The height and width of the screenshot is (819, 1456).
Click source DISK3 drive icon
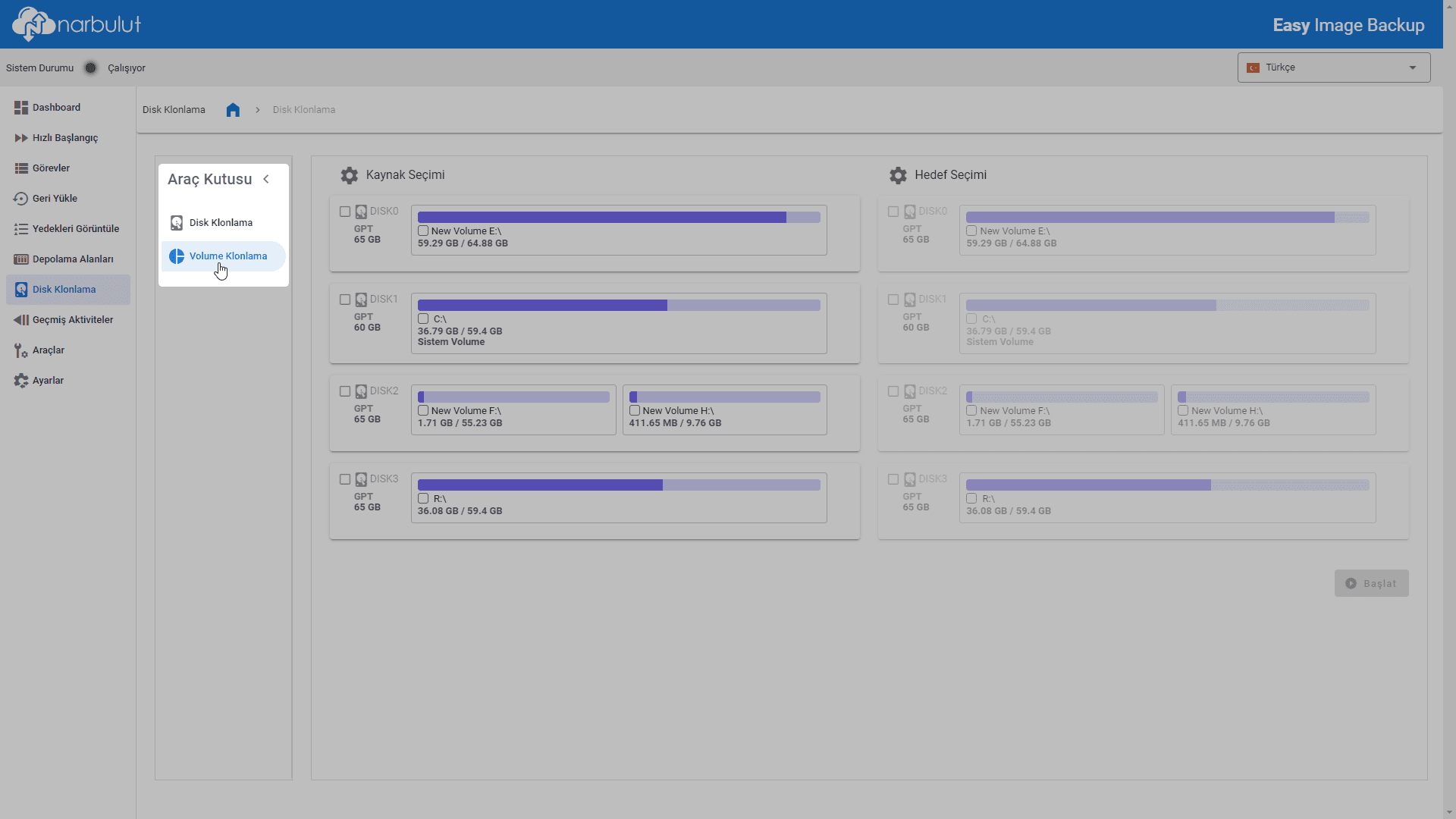tap(361, 479)
